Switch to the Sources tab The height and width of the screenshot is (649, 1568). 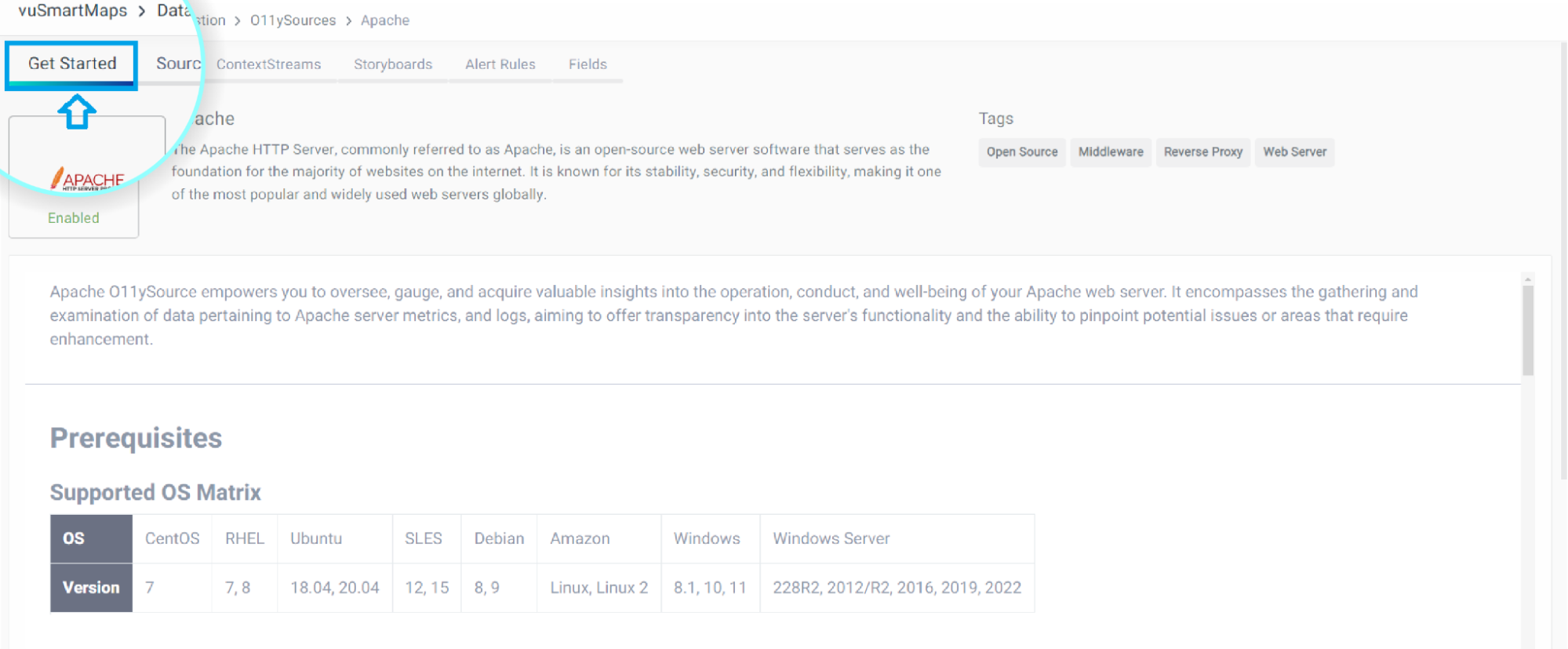click(177, 64)
